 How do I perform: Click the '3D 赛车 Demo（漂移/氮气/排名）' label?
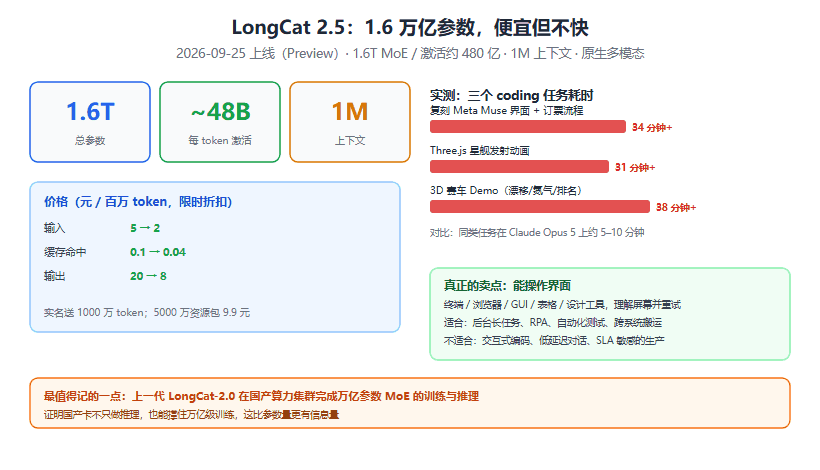pyautogui.click(x=506, y=191)
